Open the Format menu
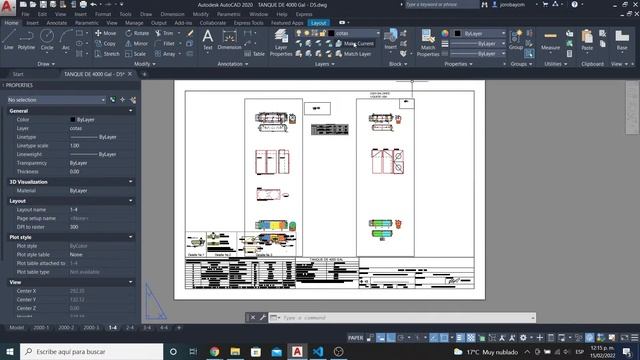This screenshot has height=360, width=640. point(103,14)
